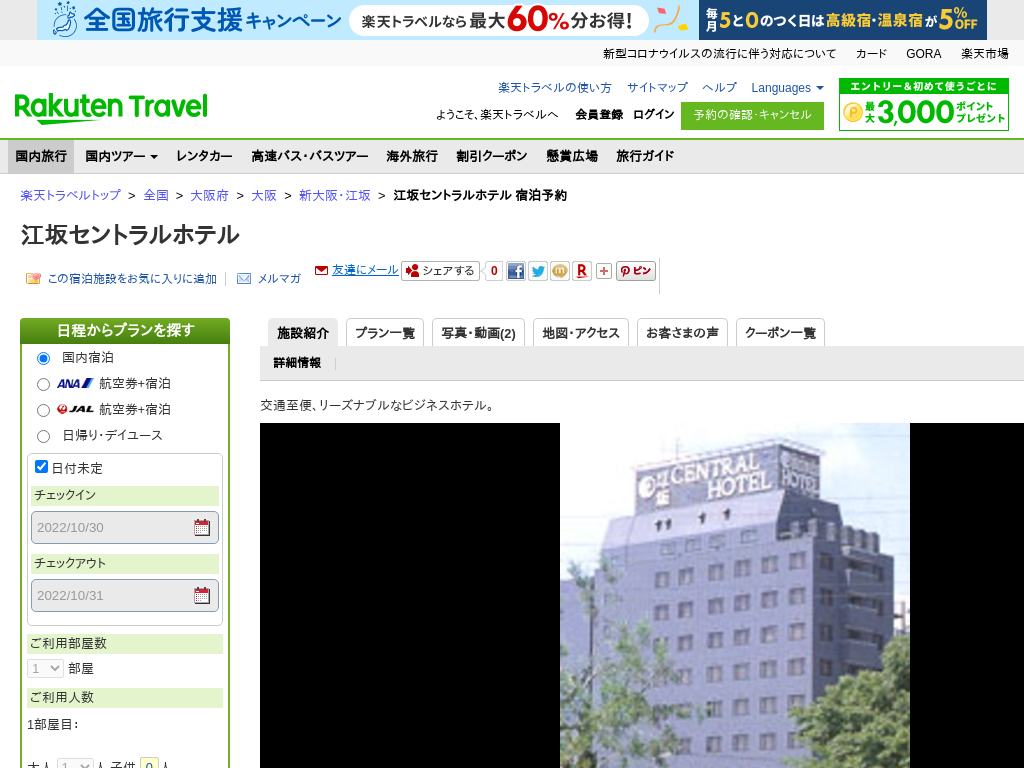Click the ログイン link
This screenshot has width=1024, height=768.
(654, 114)
